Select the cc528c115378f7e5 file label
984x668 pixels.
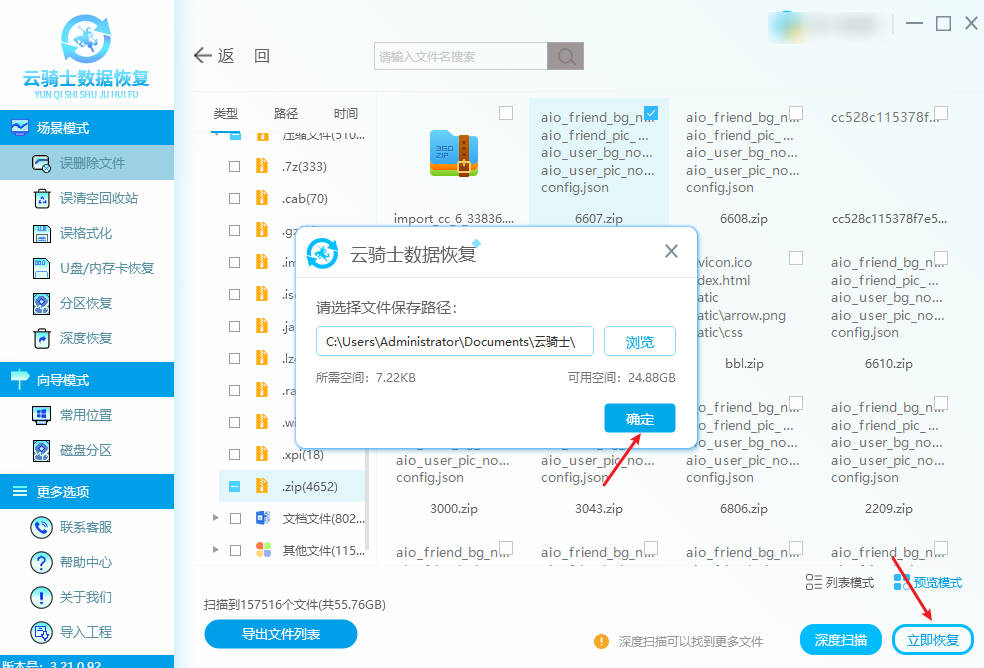pyautogui.click(x=889, y=218)
